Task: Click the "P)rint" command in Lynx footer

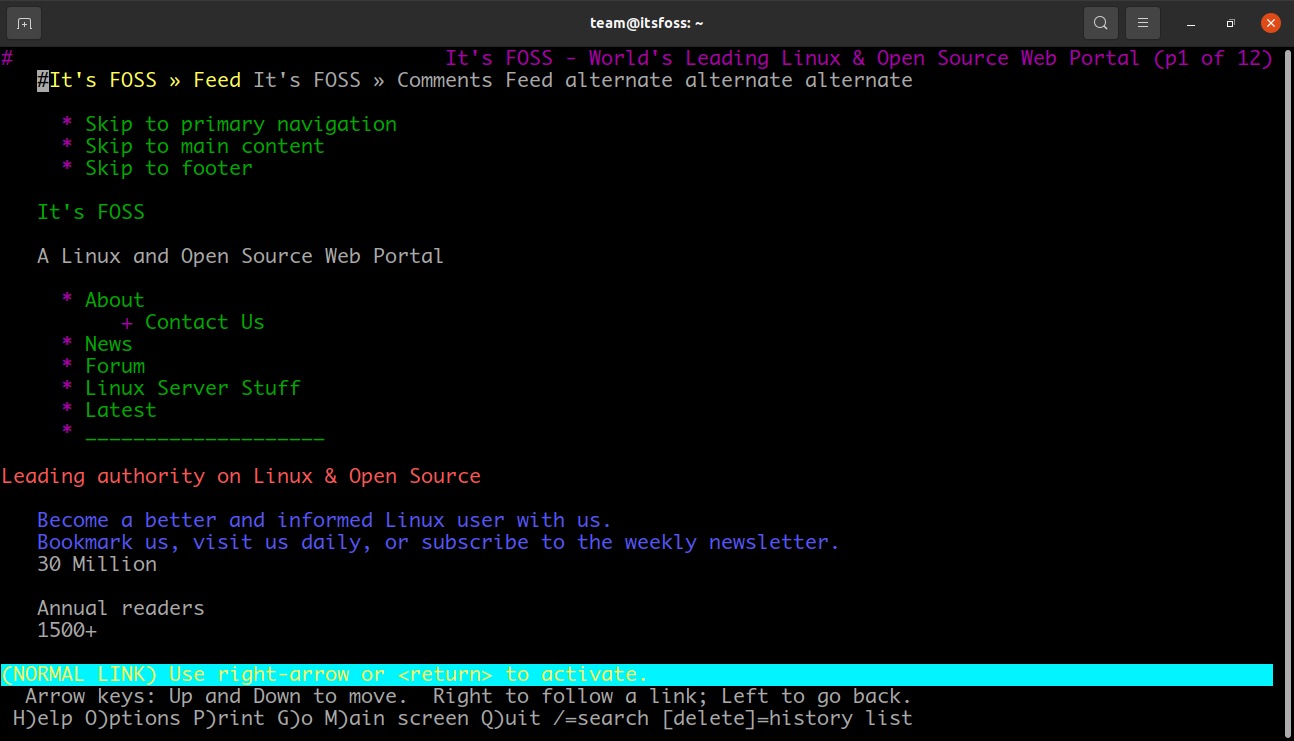Action: [229, 718]
